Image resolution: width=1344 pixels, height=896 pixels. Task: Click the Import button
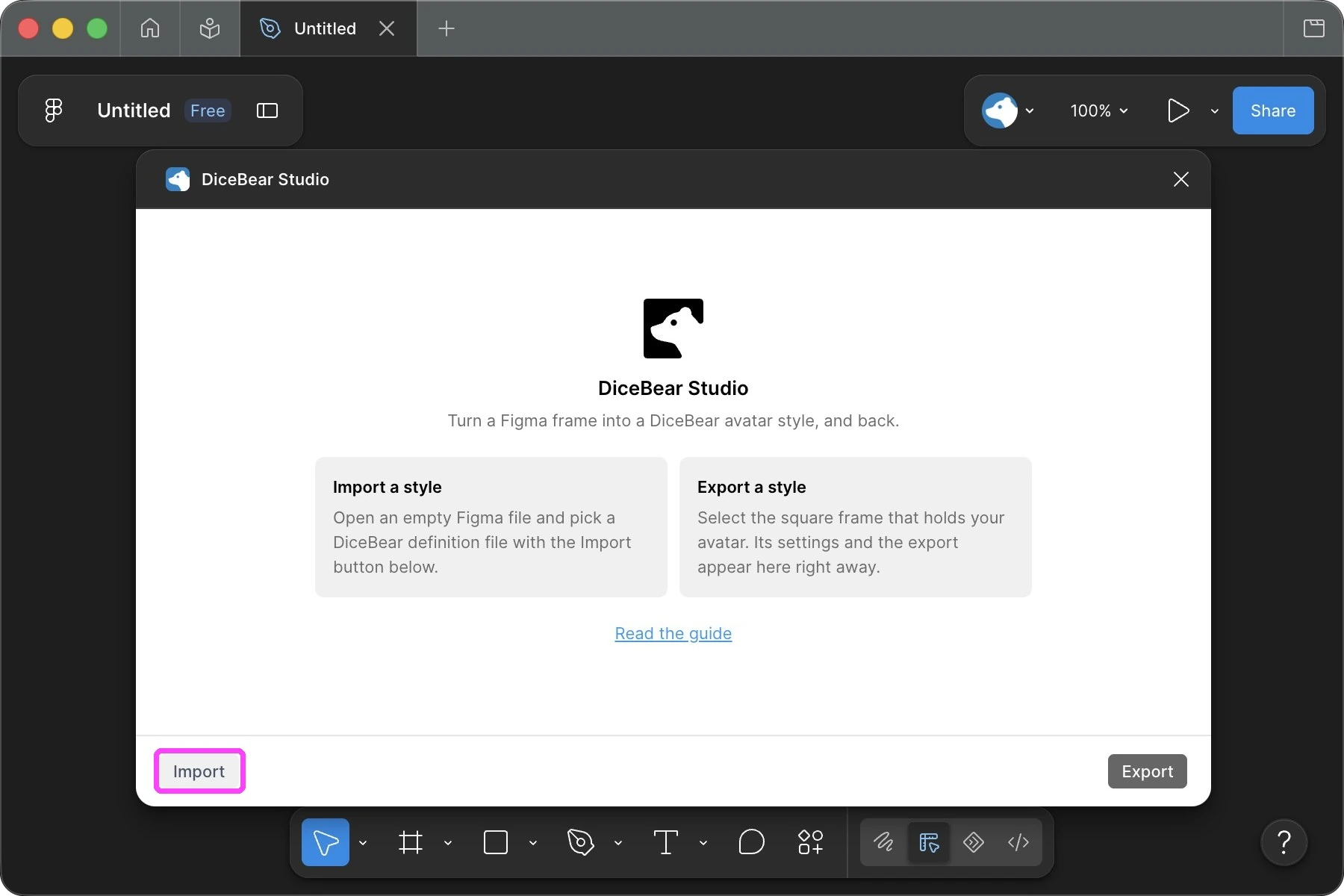click(x=199, y=771)
